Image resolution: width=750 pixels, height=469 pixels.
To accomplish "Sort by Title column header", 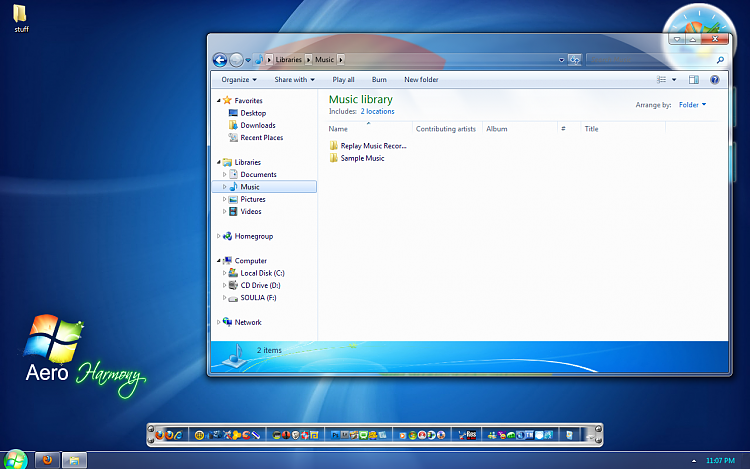I will [x=623, y=129].
